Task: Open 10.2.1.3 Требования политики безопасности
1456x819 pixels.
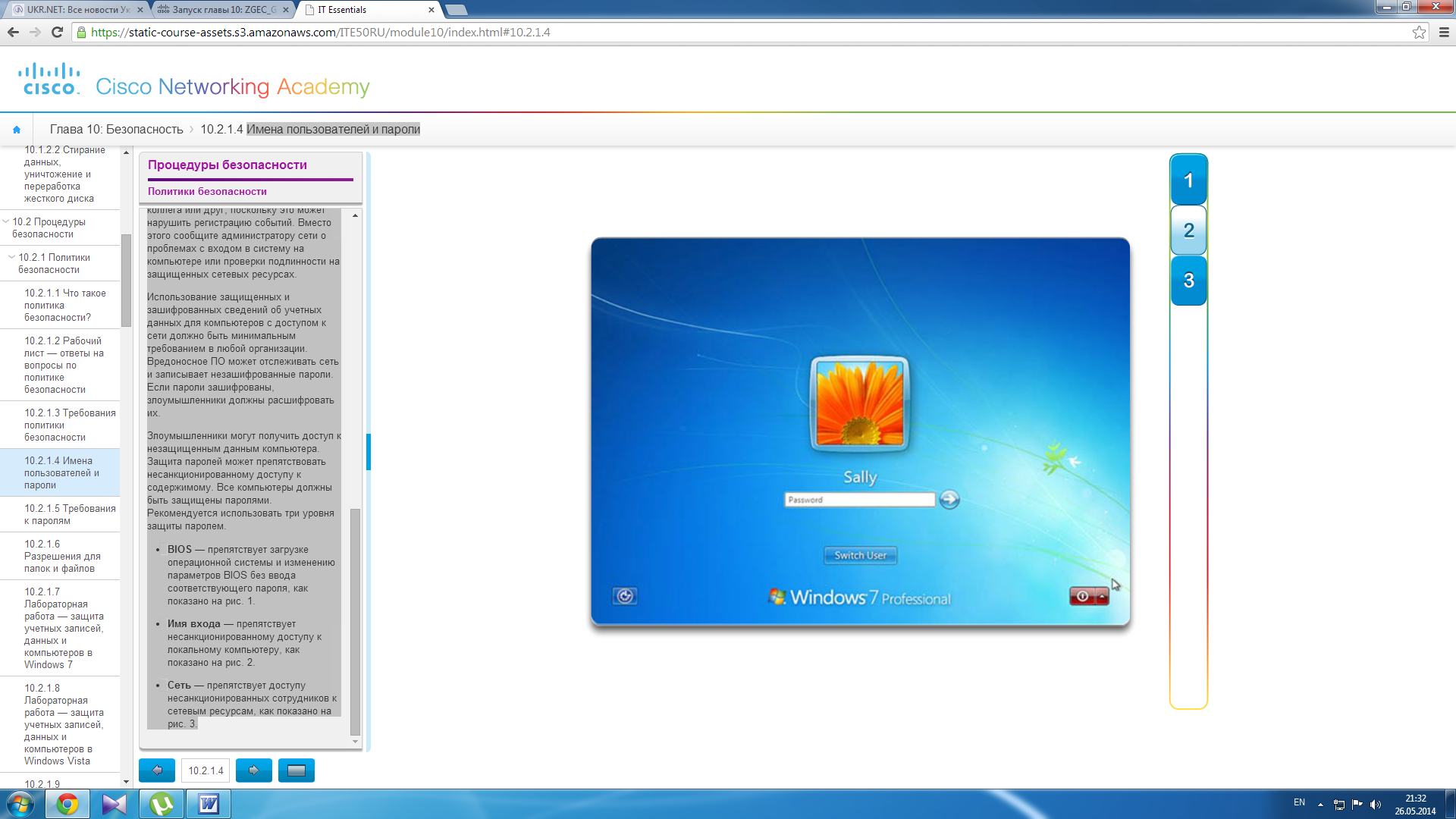Action: click(x=68, y=425)
